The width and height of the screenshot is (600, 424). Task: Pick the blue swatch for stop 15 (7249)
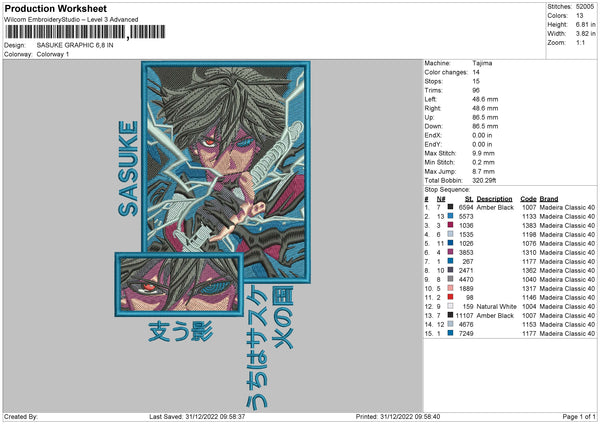pyautogui.click(x=450, y=333)
